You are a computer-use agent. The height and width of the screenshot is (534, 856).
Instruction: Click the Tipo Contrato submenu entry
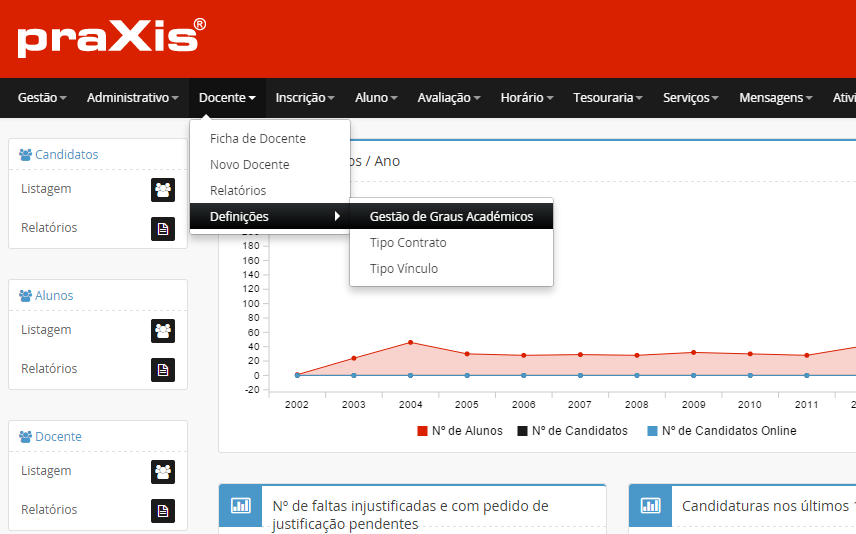[x=408, y=243]
